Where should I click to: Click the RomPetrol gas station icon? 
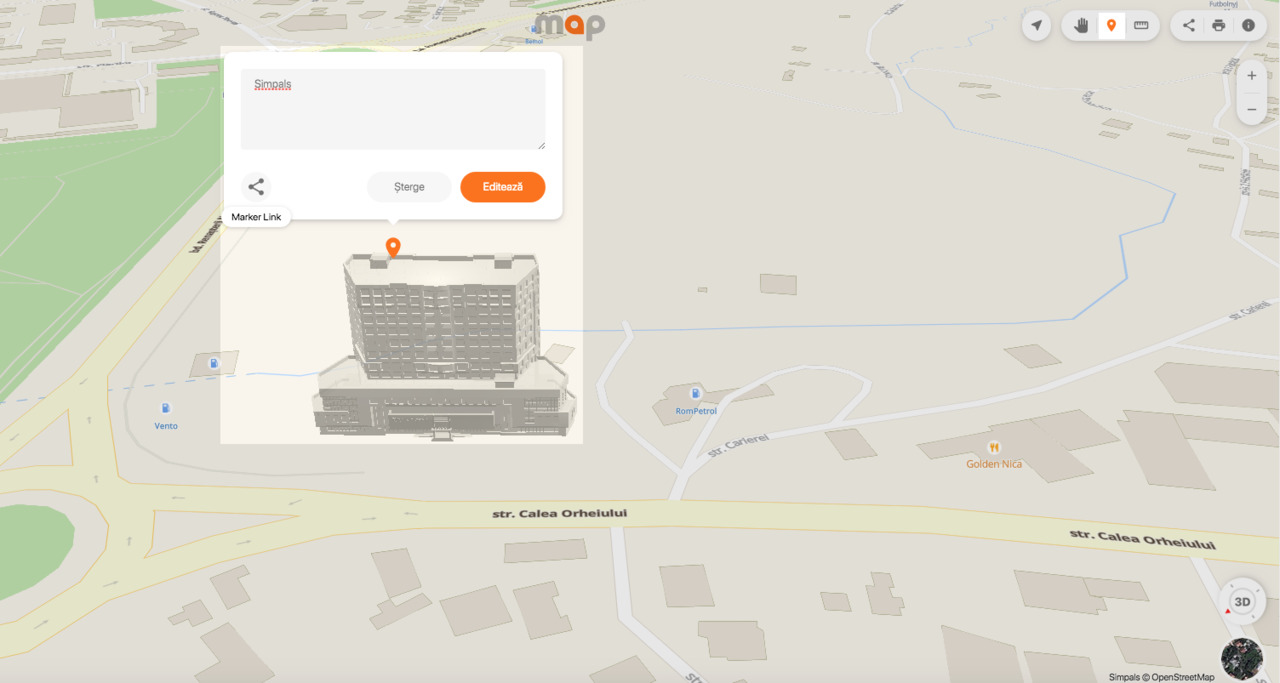(x=696, y=394)
